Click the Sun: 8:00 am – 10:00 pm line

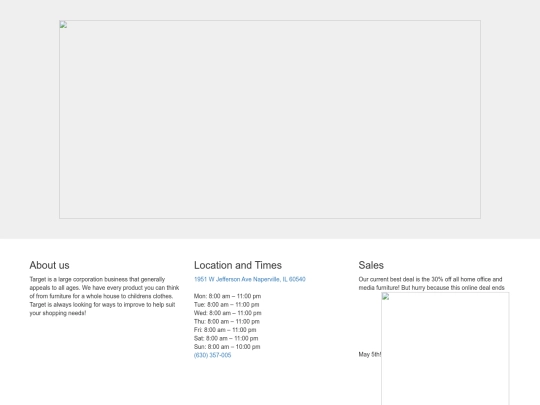[227, 347]
